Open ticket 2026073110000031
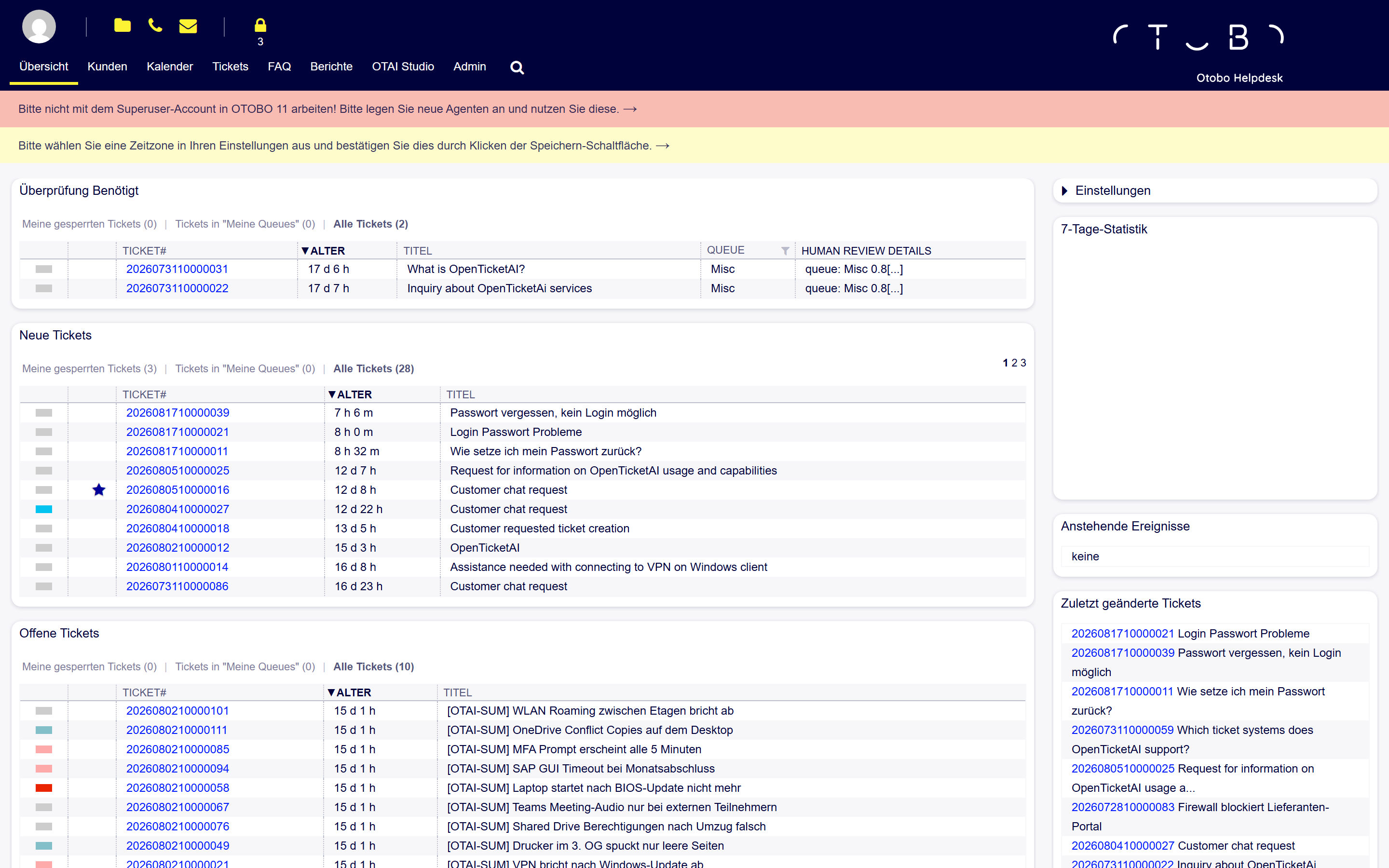This screenshot has height=868, width=1389. 177,269
